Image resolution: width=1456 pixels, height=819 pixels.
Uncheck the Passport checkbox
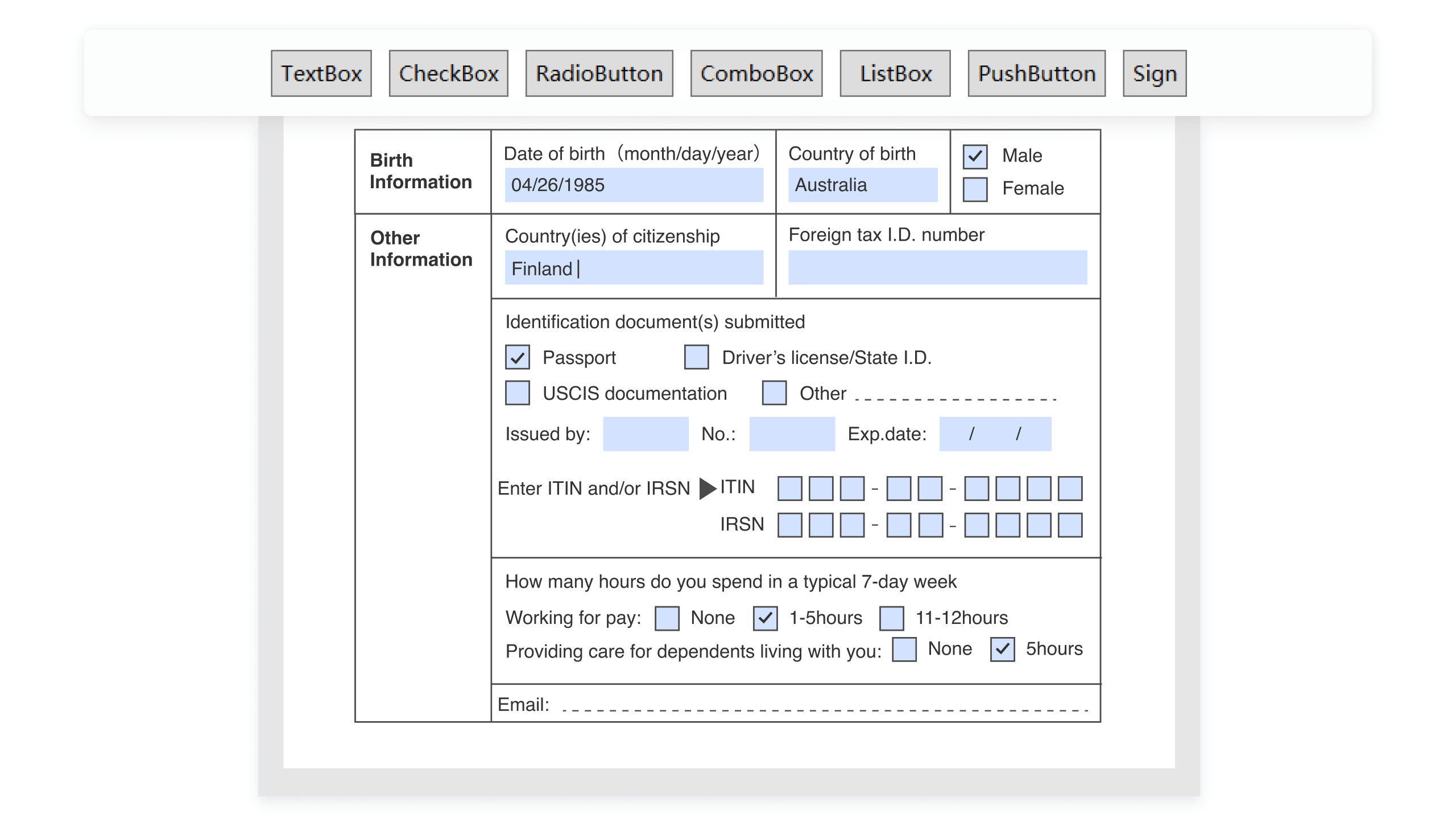[517, 357]
